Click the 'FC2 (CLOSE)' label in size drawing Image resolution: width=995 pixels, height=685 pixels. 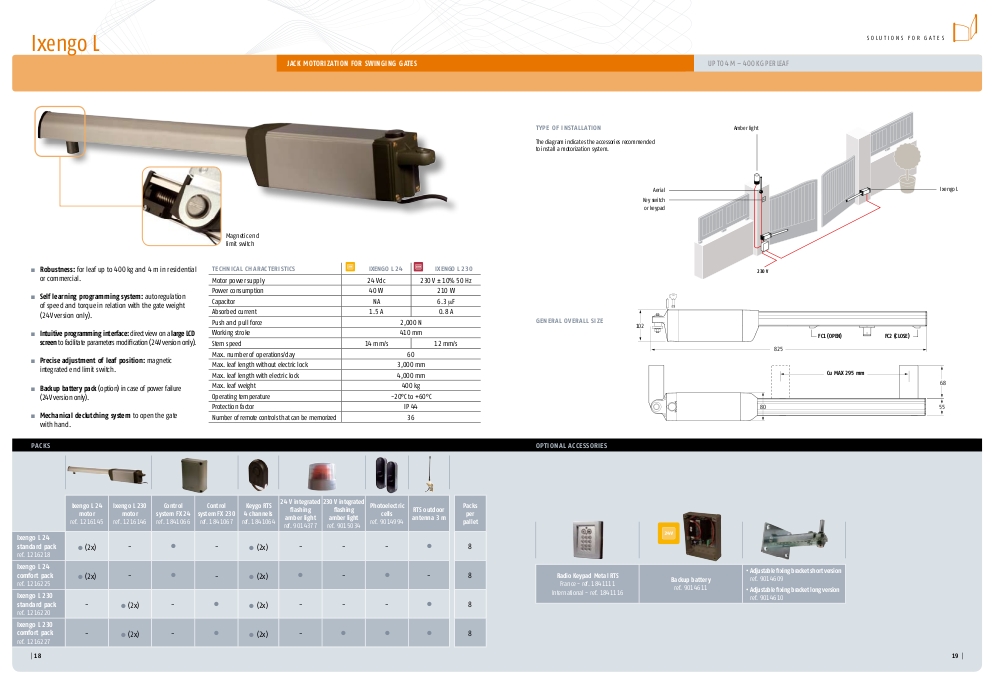897,336
